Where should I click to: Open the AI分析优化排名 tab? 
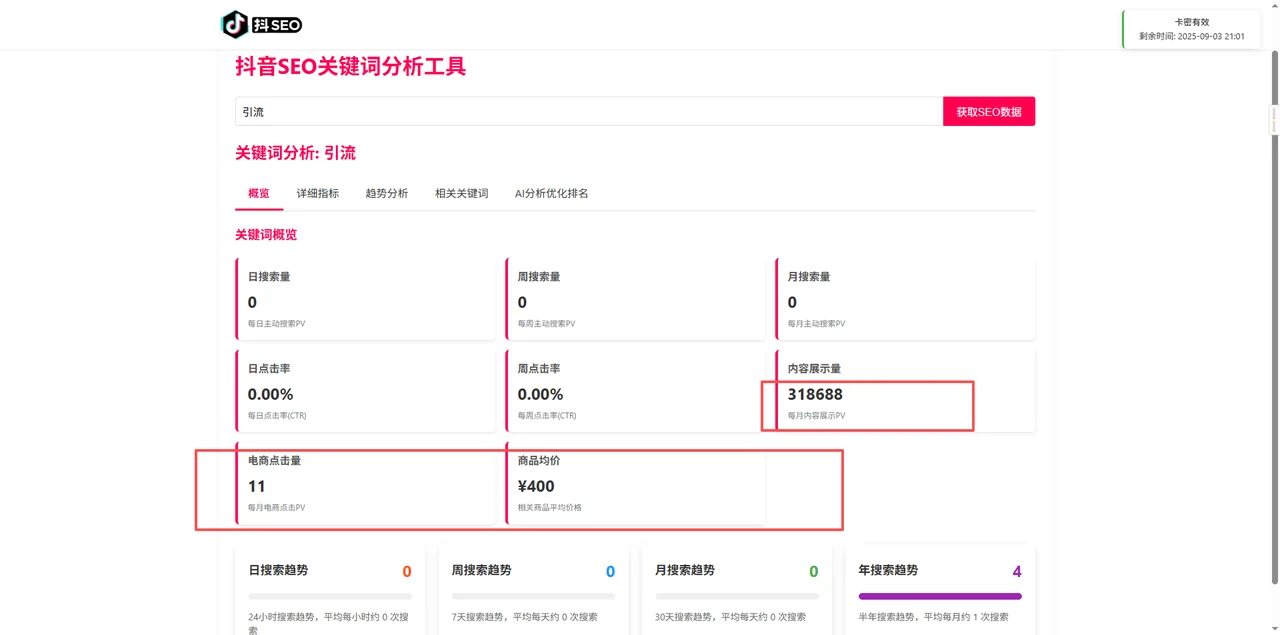[x=552, y=193]
